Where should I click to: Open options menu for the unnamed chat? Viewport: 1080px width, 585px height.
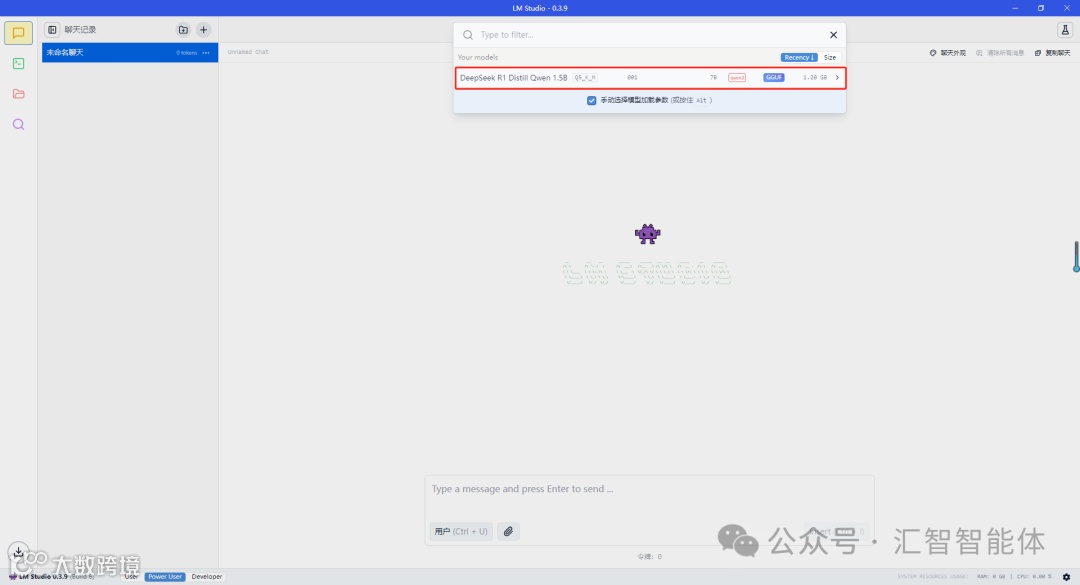206,53
